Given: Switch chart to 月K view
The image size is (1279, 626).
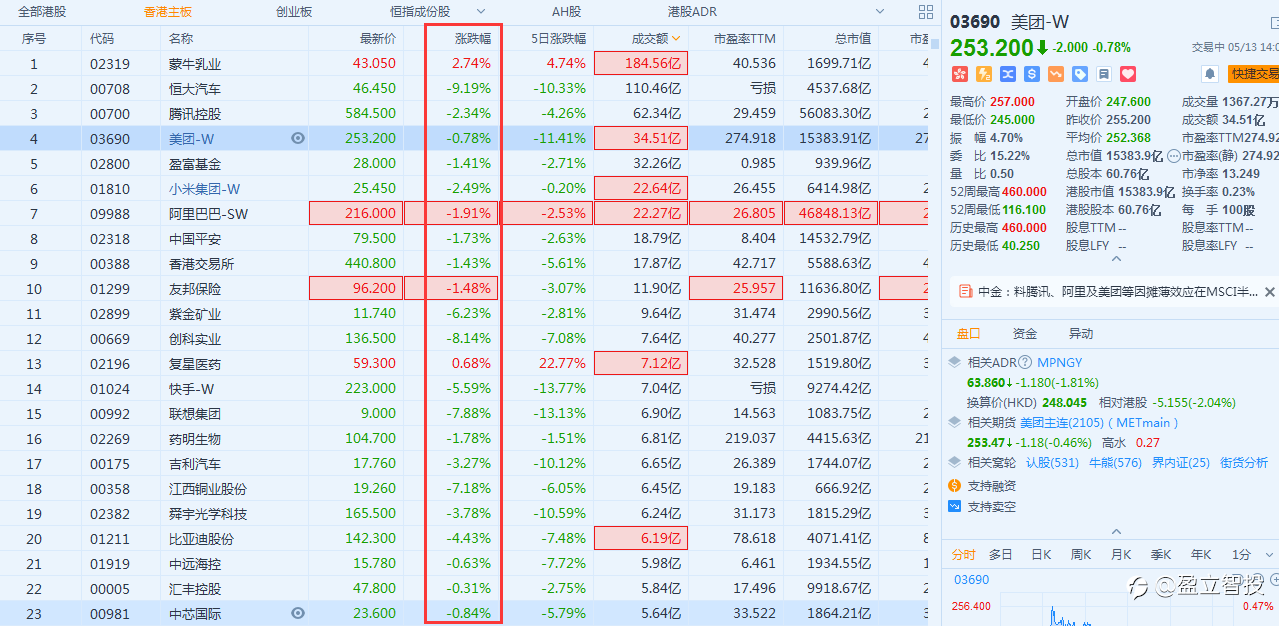Looking at the screenshot, I should pos(1121,554).
